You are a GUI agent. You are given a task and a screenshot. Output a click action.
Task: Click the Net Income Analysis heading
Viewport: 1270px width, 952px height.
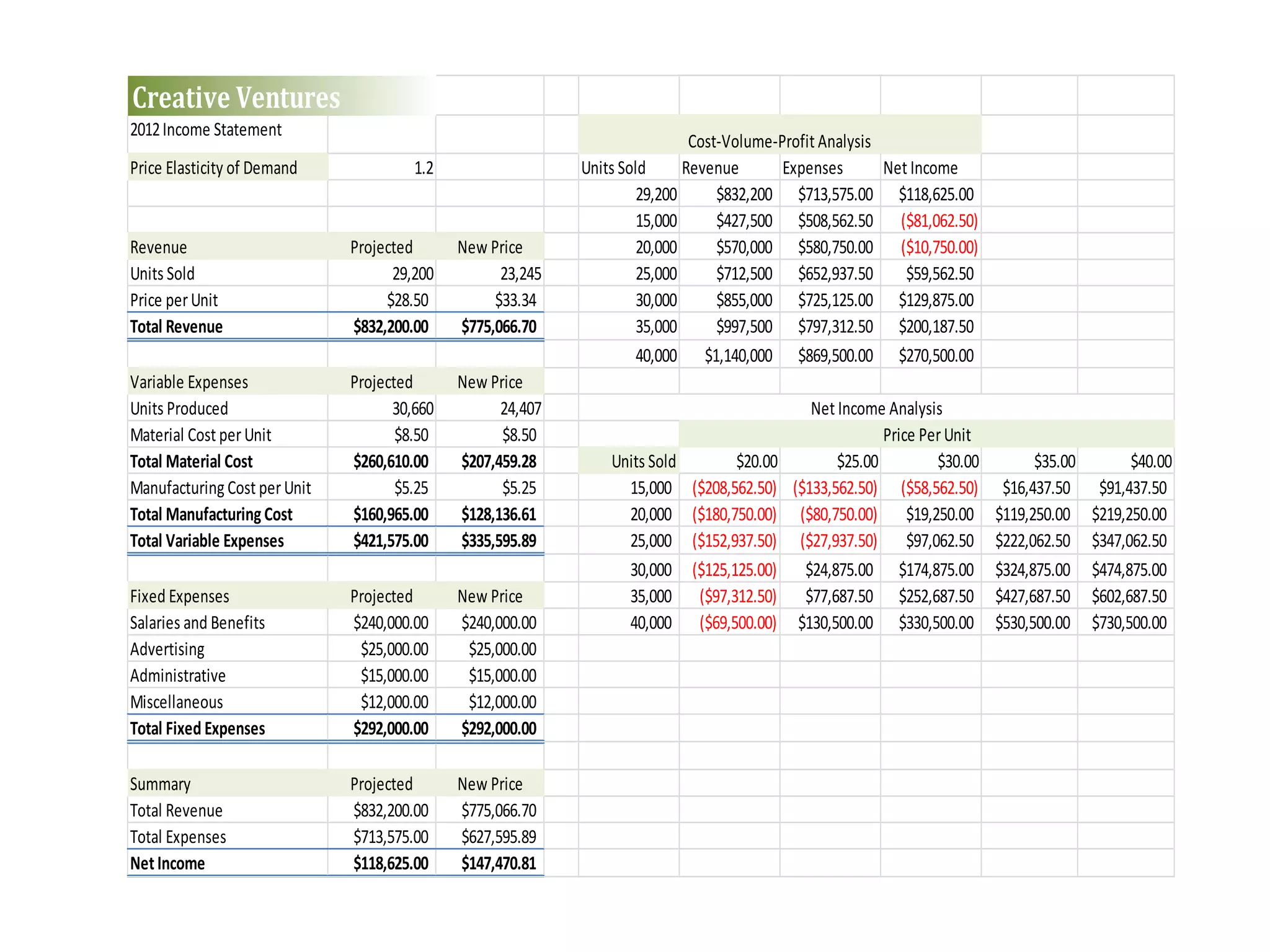876,409
